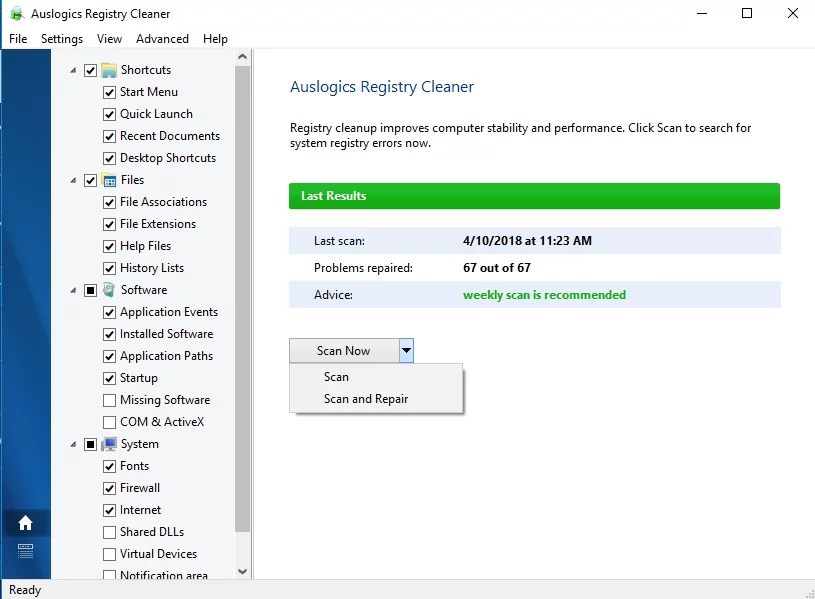Click the Home icon in the sidebar
815x599 pixels.
coord(25,523)
